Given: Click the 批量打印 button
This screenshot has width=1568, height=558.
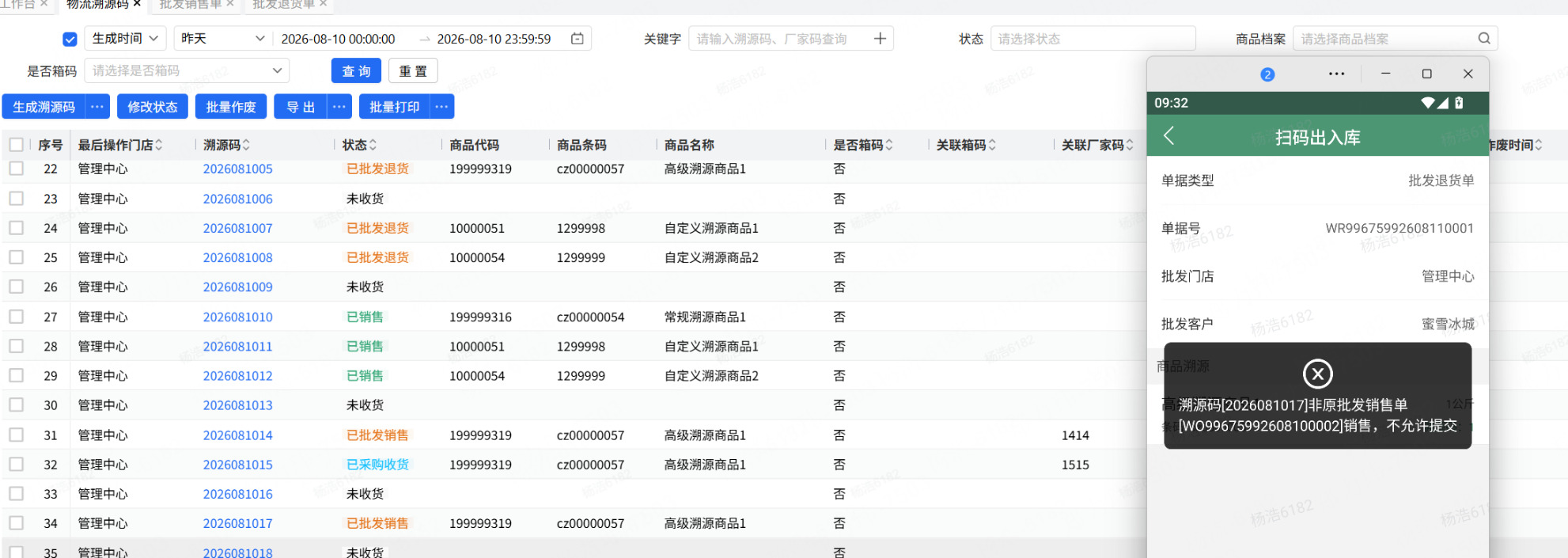Looking at the screenshot, I should (395, 107).
